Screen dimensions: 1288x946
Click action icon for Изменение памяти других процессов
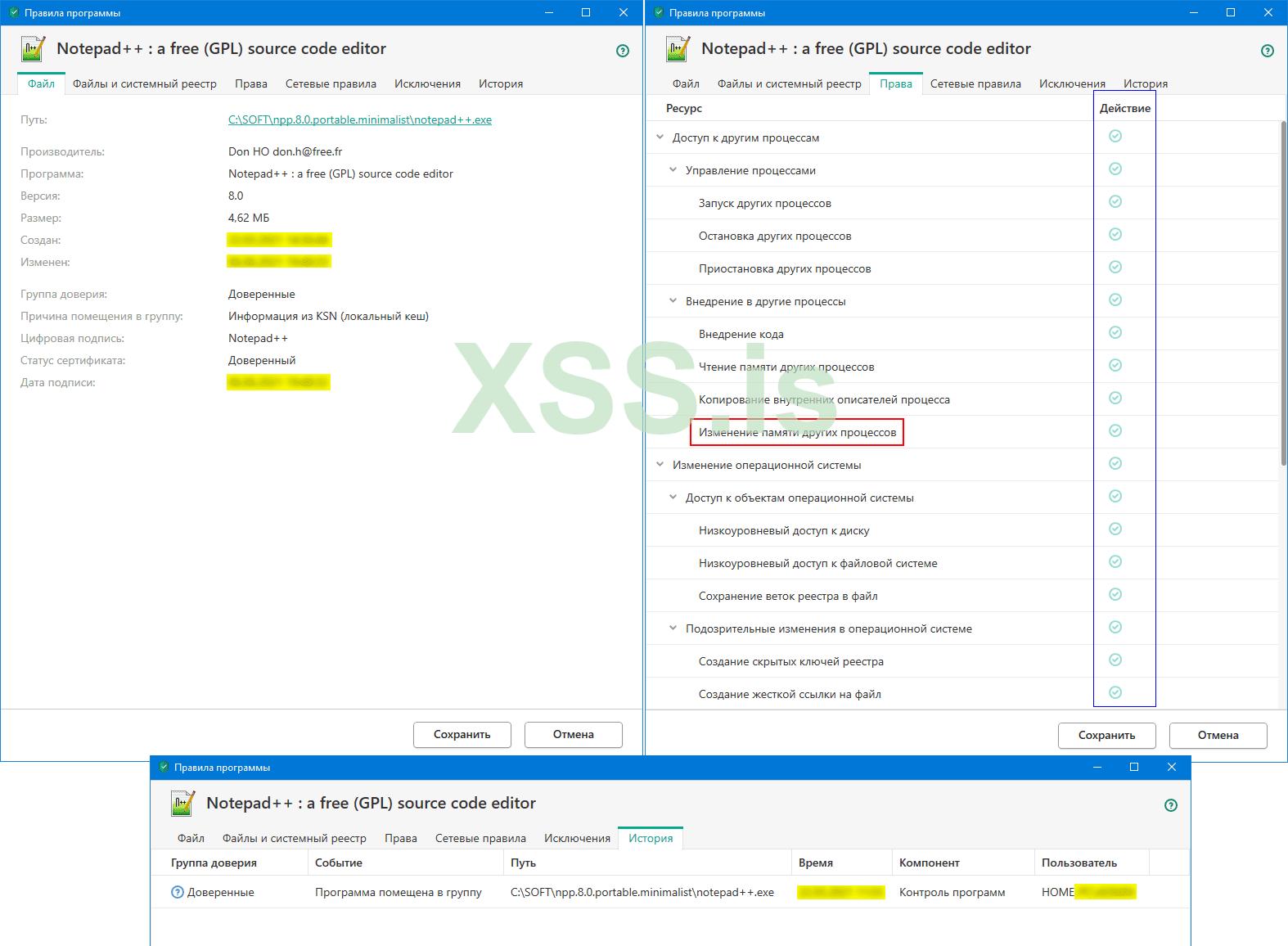[x=1115, y=430]
